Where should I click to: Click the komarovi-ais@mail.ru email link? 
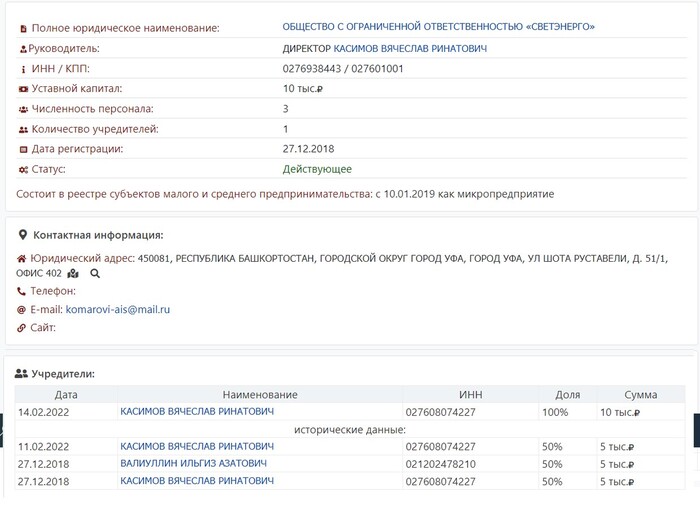coord(118,309)
